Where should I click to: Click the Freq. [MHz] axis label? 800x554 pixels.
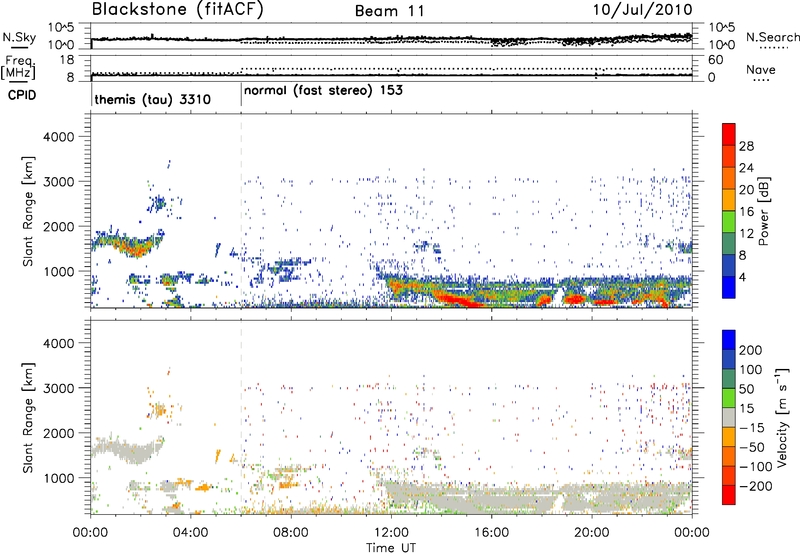pos(18,67)
